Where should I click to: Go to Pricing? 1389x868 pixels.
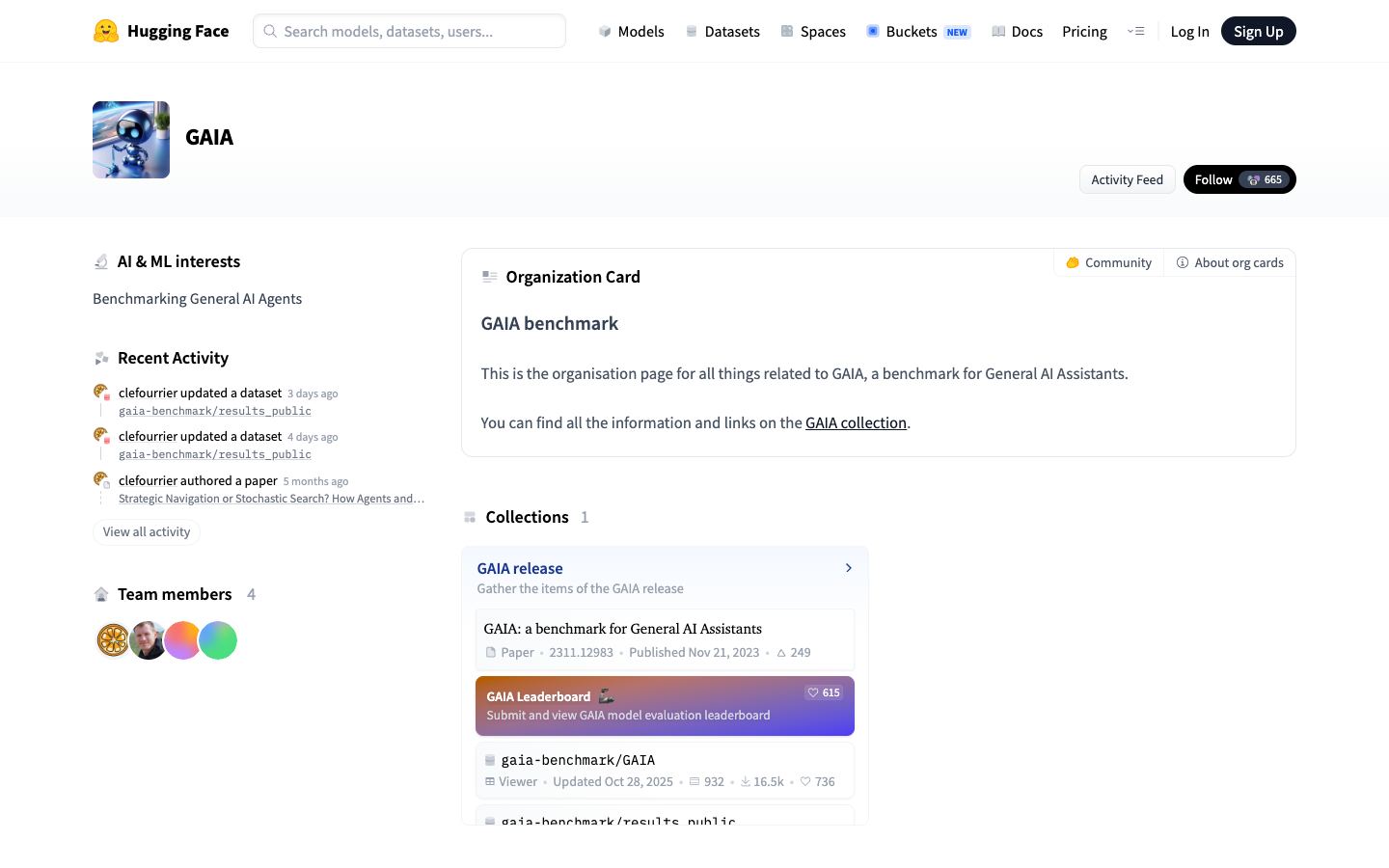(x=1084, y=31)
